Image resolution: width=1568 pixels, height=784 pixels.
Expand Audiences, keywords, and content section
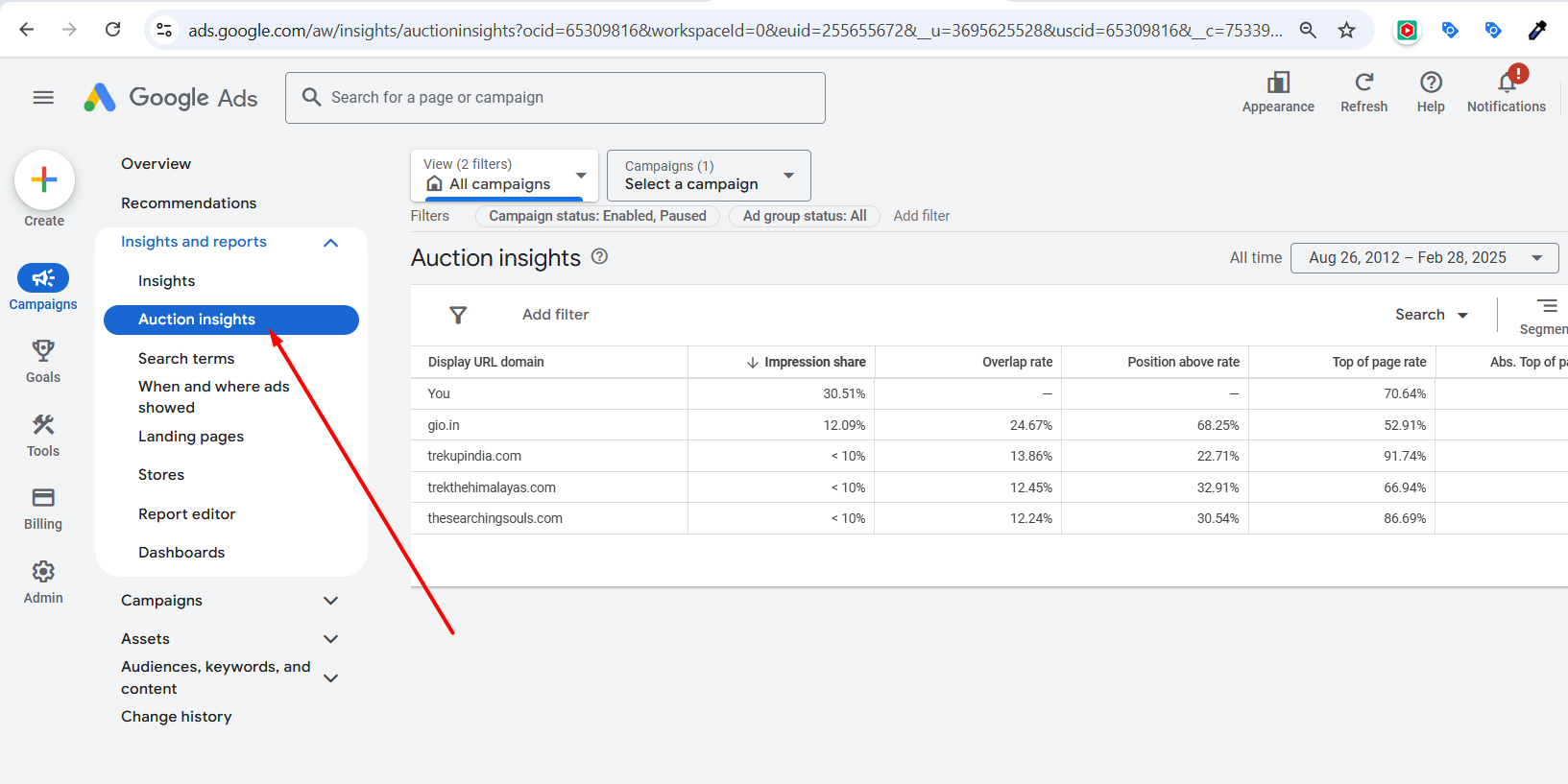pyautogui.click(x=331, y=678)
